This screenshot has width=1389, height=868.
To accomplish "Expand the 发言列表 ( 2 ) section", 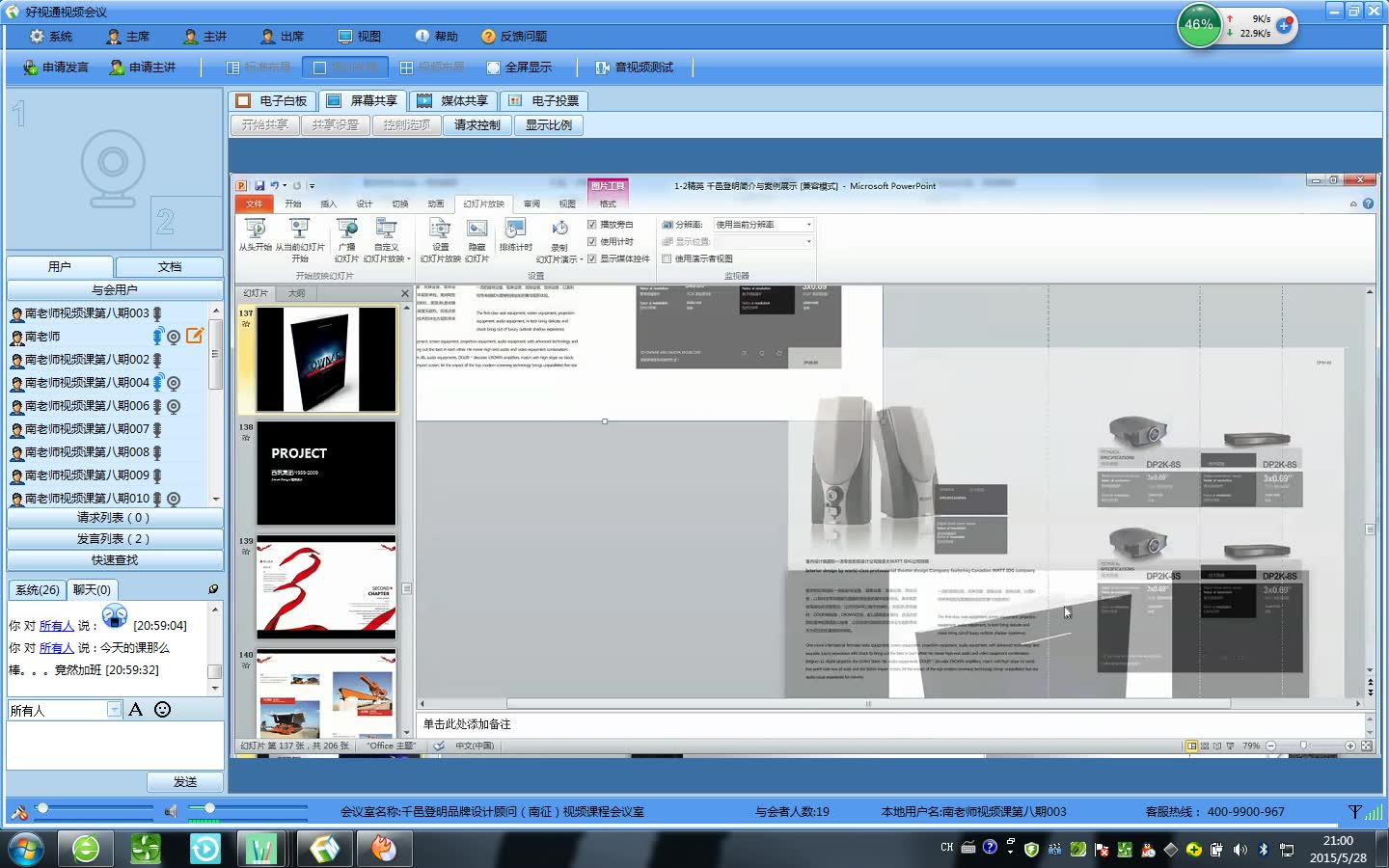I will coord(115,539).
